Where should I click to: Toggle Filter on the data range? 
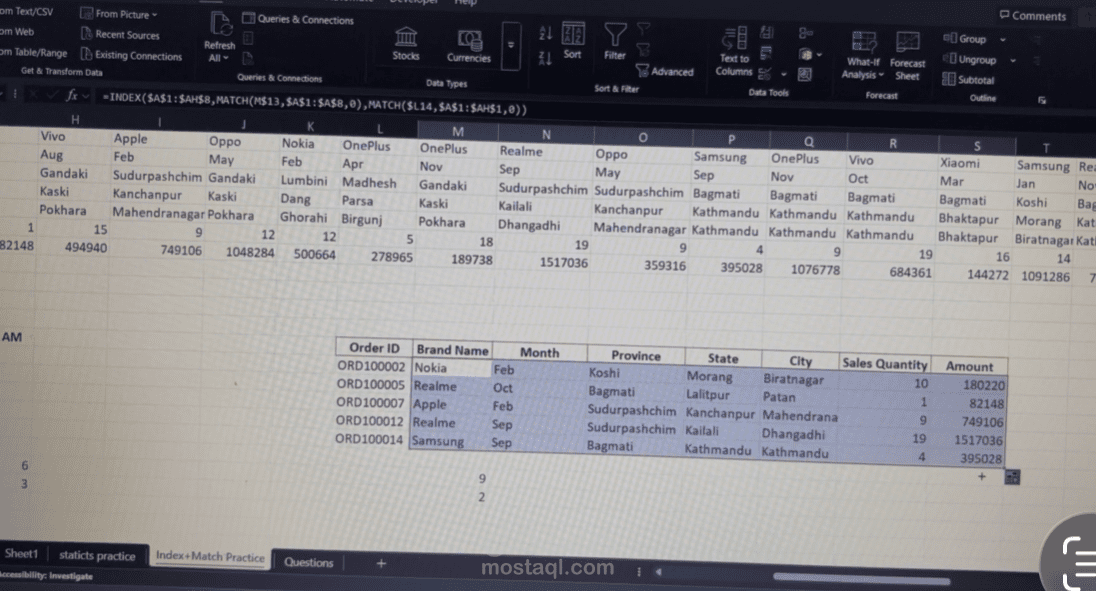(614, 40)
